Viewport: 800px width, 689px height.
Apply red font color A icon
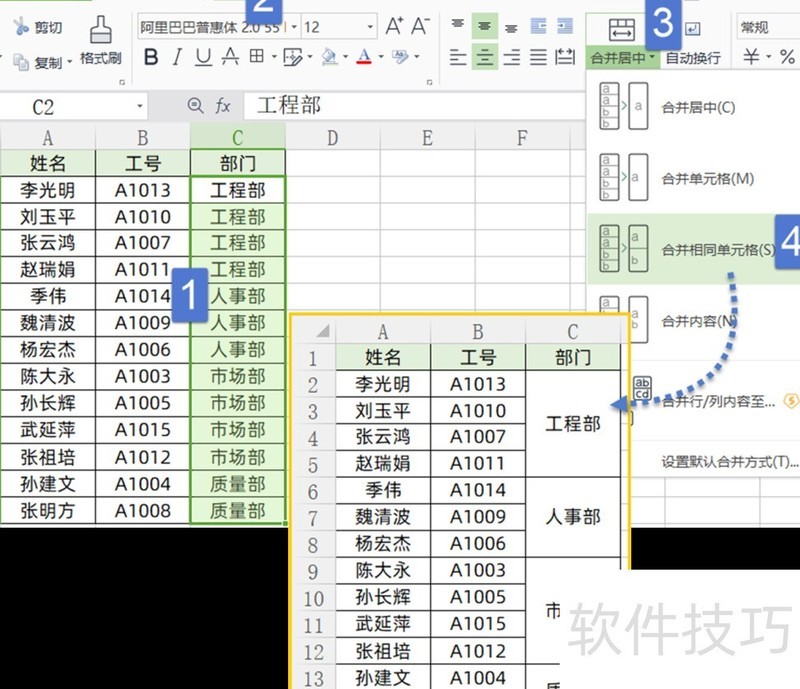(364, 57)
